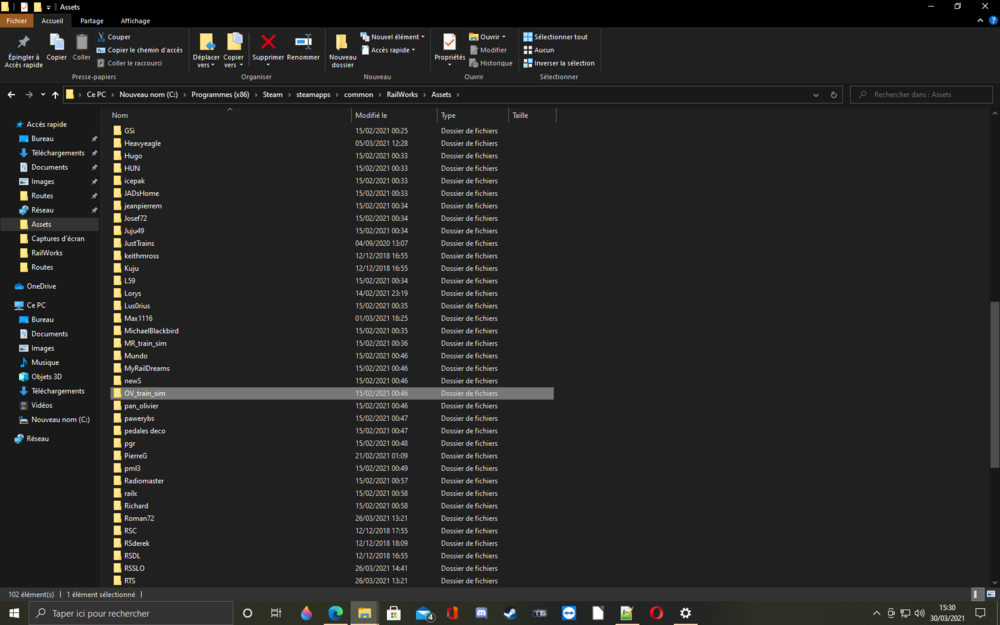
Task: Open Discord from the taskbar
Action: pyautogui.click(x=482, y=613)
